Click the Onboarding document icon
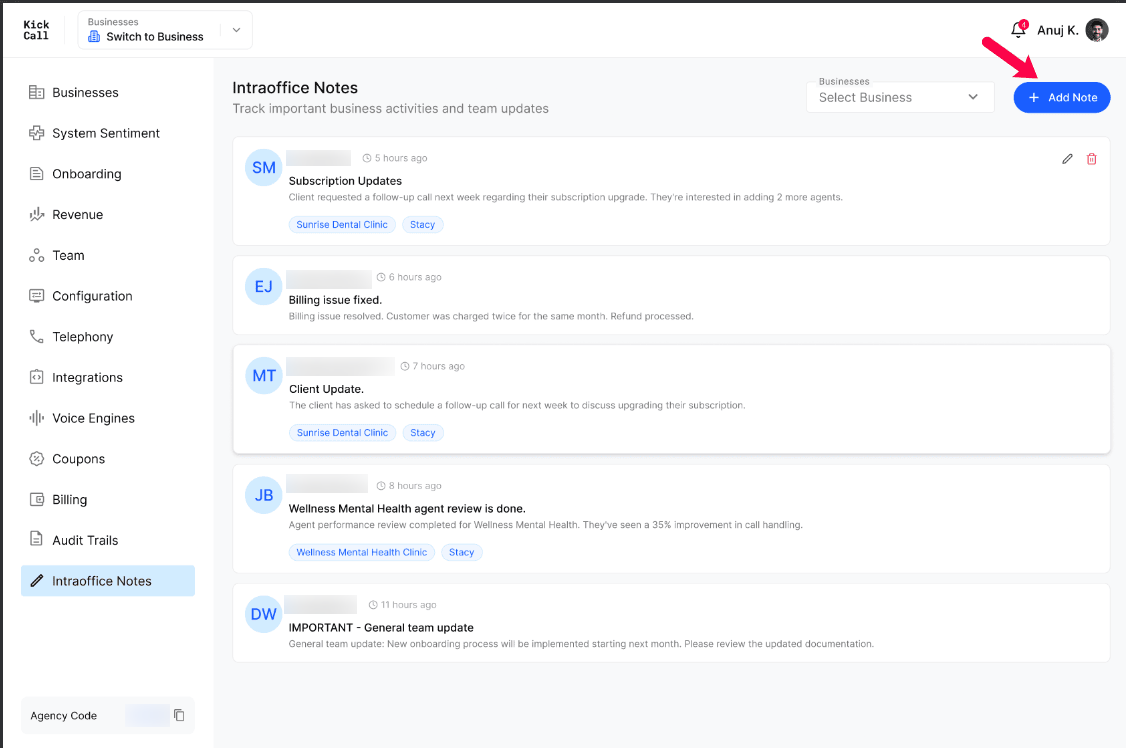The image size is (1126, 748). tap(36, 174)
